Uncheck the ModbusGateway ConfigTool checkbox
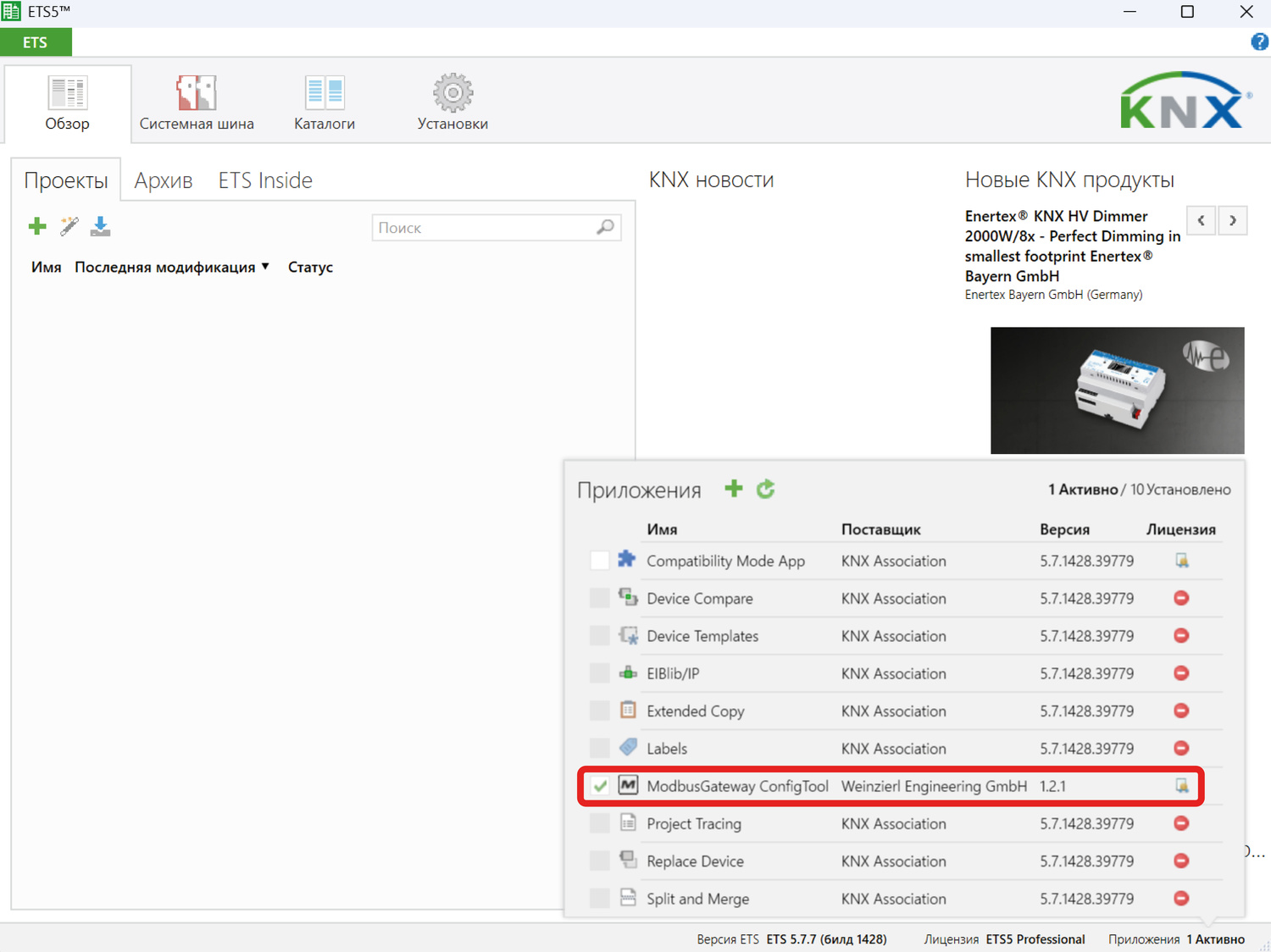The image size is (1271, 952). tap(599, 786)
